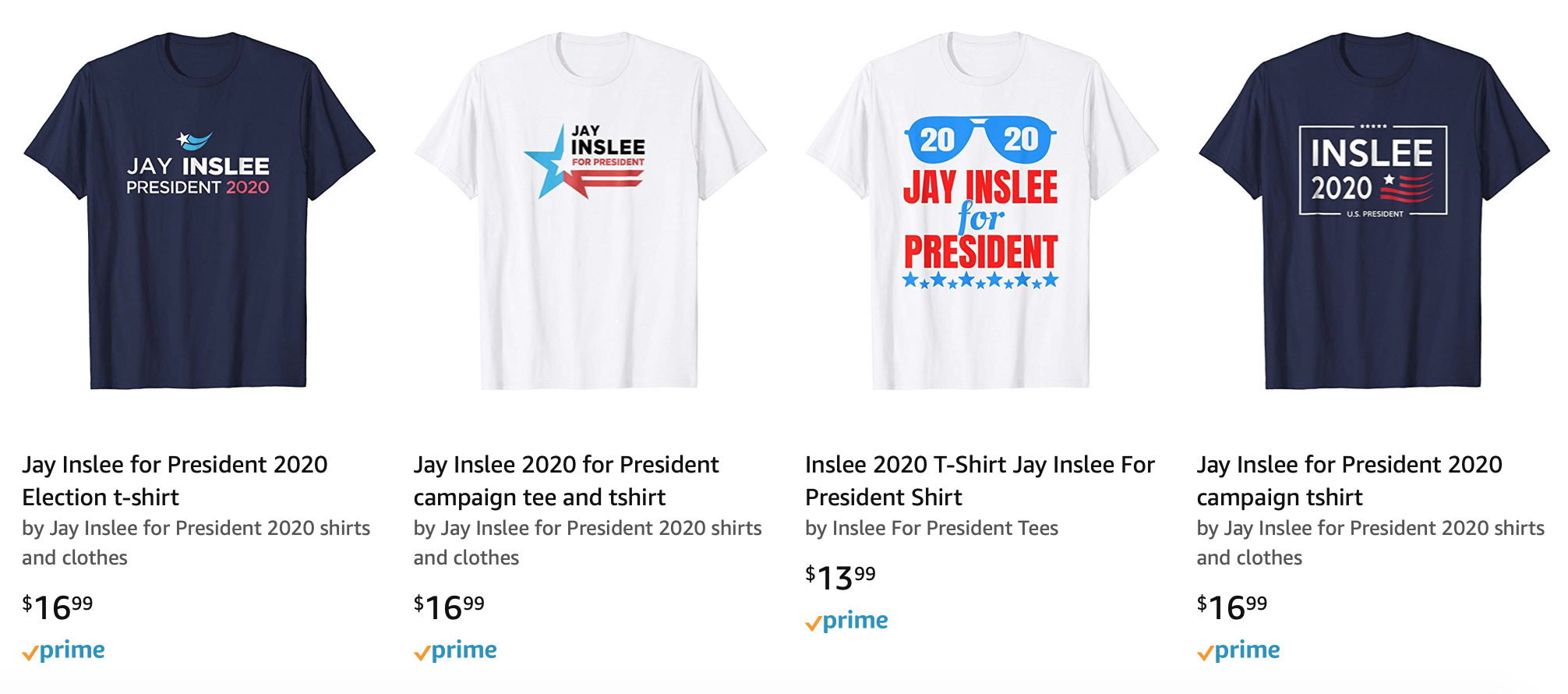Screen dimensions: 1568x694
Task: Open the 'Jay Inslee 2020 for President campaign tee' title
Action: (x=567, y=480)
